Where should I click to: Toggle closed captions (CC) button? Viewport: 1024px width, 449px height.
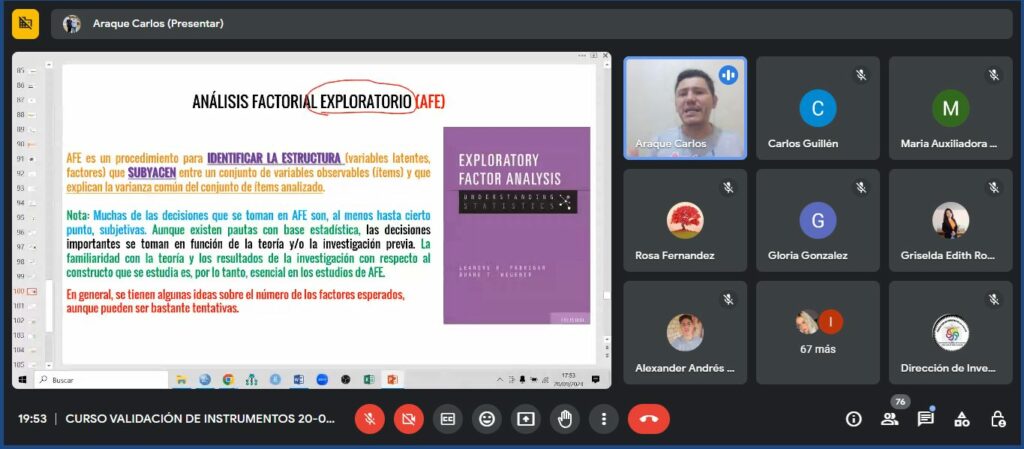pyautogui.click(x=447, y=419)
